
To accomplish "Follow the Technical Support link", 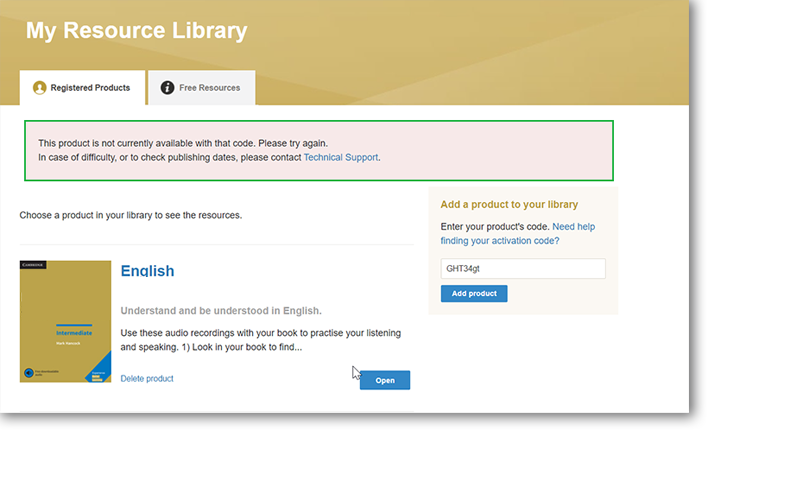I will [341, 157].
